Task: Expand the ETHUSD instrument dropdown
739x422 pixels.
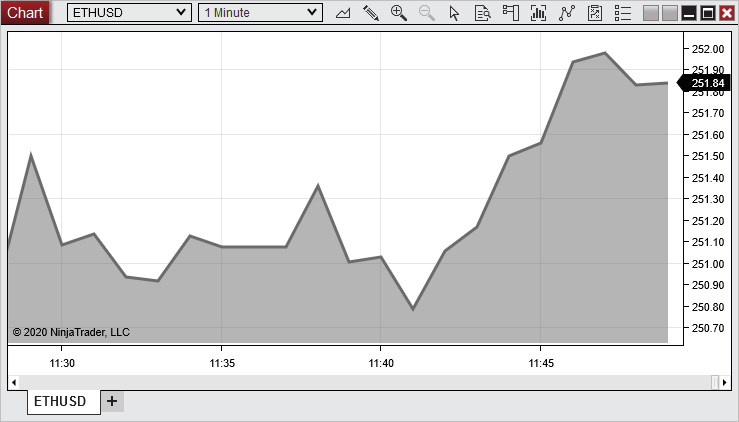Action: click(180, 13)
